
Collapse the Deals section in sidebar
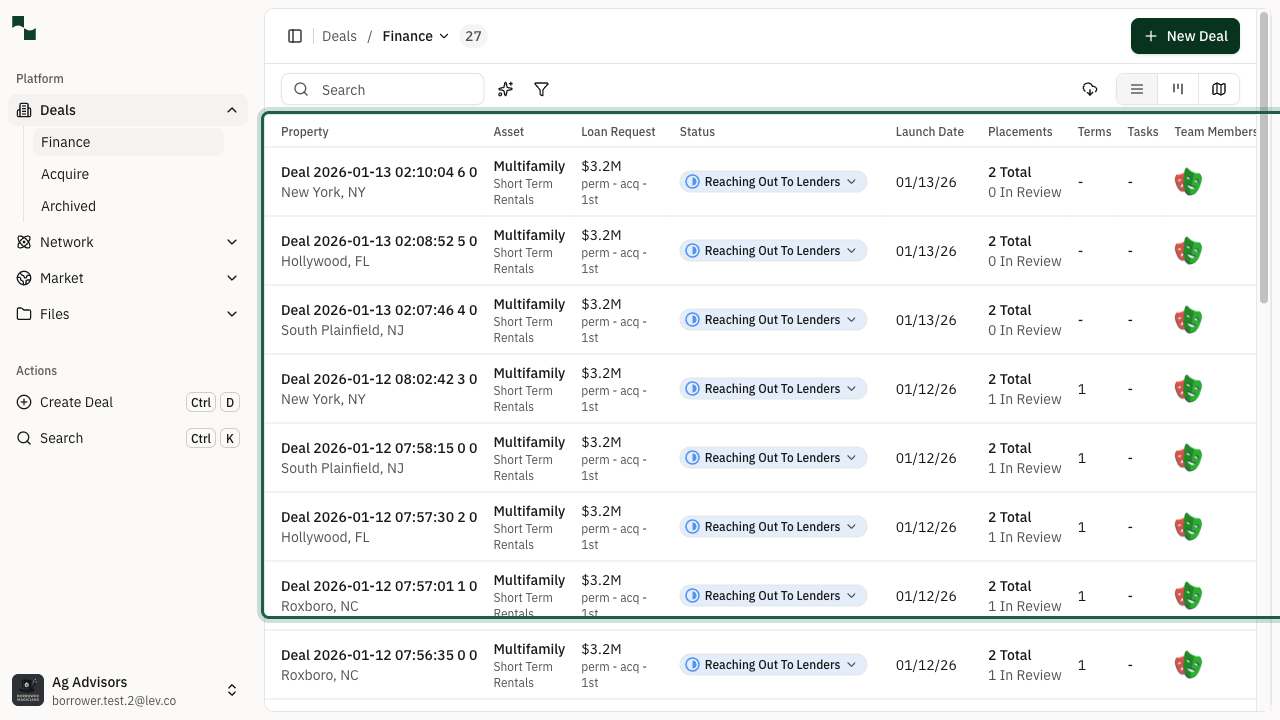232,110
